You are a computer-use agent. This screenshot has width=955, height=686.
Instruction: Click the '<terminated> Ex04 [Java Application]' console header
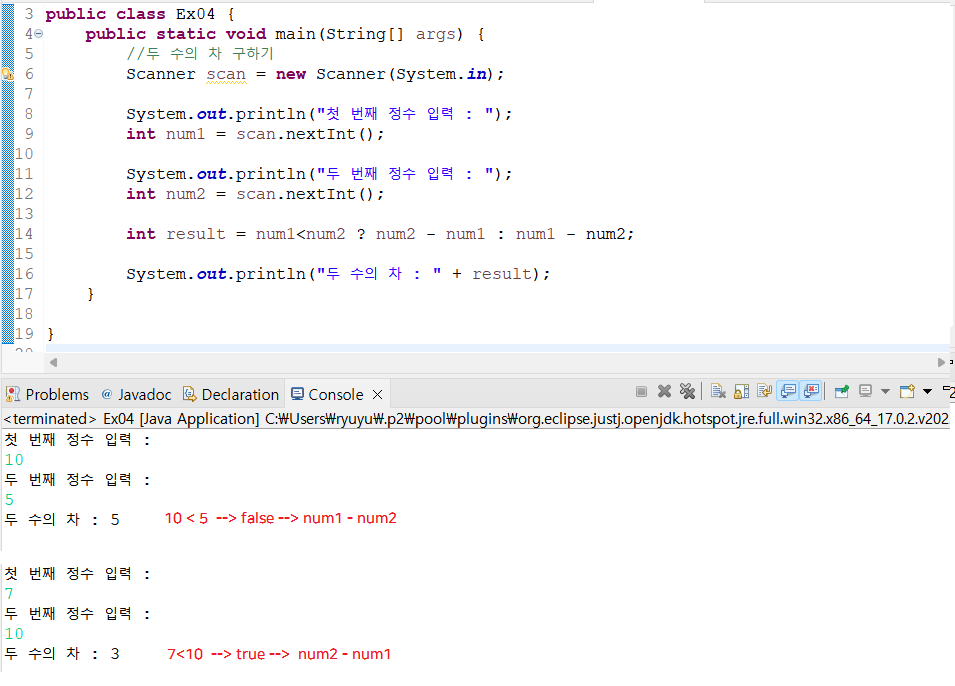click(132, 419)
